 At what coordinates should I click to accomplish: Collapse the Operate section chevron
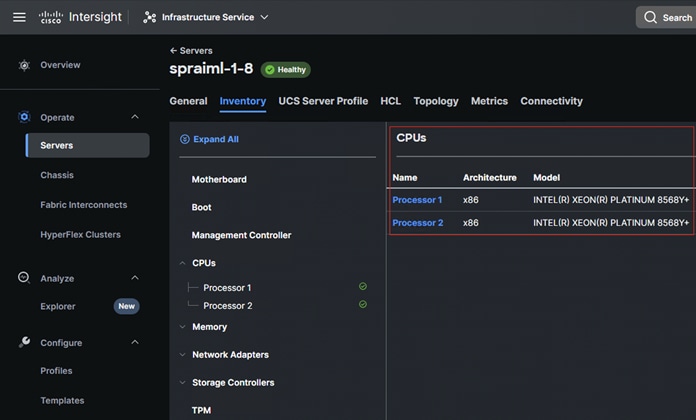pyautogui.click(x=135, y=117)
